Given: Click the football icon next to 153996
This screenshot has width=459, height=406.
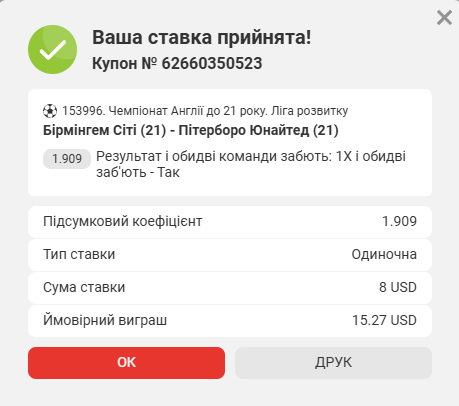Looking at the screenshot, I should [50, 111].
